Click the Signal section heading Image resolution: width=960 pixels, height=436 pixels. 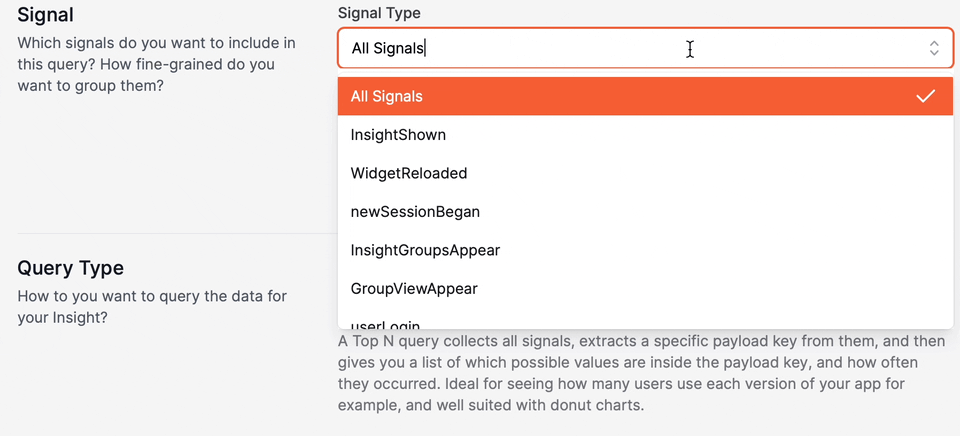[x=46, y=15]
